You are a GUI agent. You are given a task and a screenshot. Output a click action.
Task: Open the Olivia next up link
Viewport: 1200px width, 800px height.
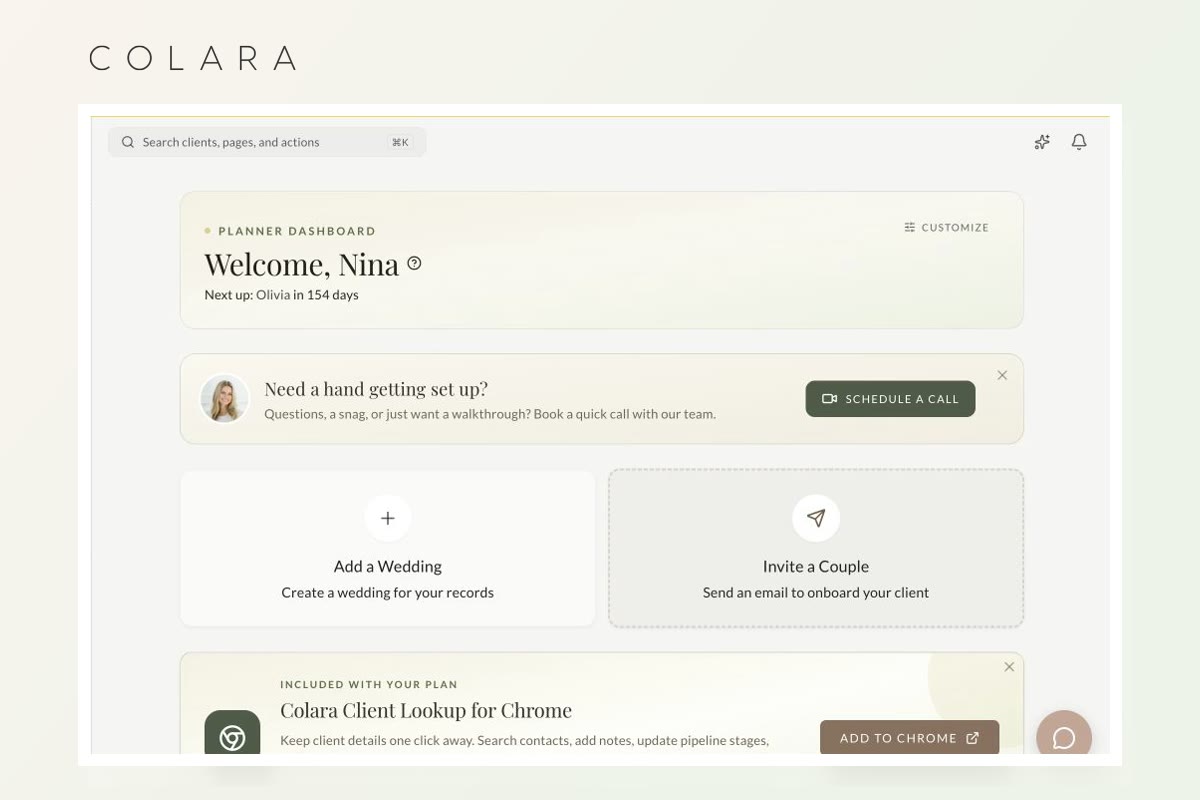pos(273,295)
